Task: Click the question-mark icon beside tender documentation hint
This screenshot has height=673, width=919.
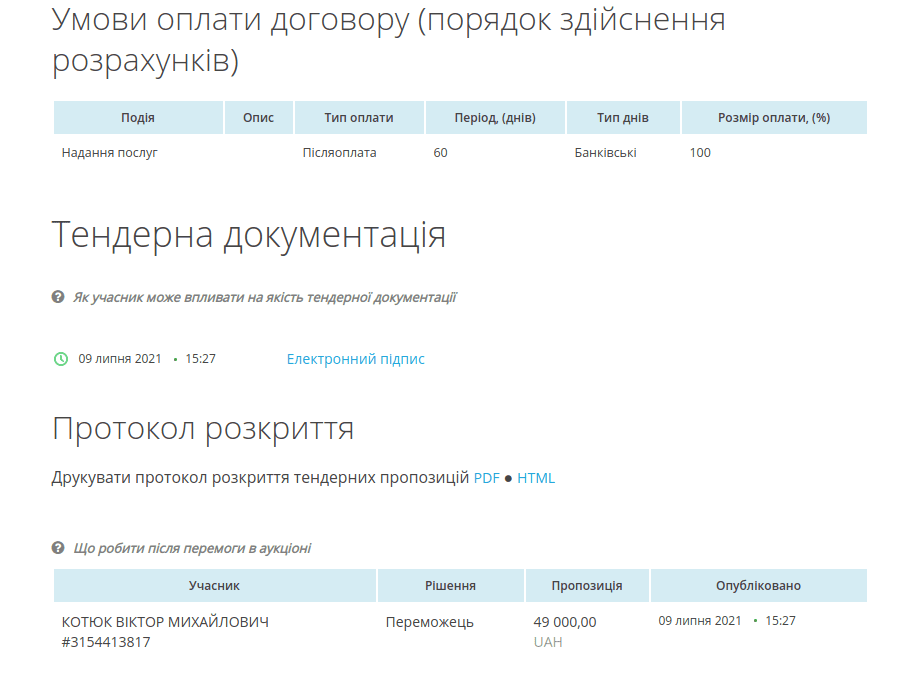Action: (x=58, y=297)
